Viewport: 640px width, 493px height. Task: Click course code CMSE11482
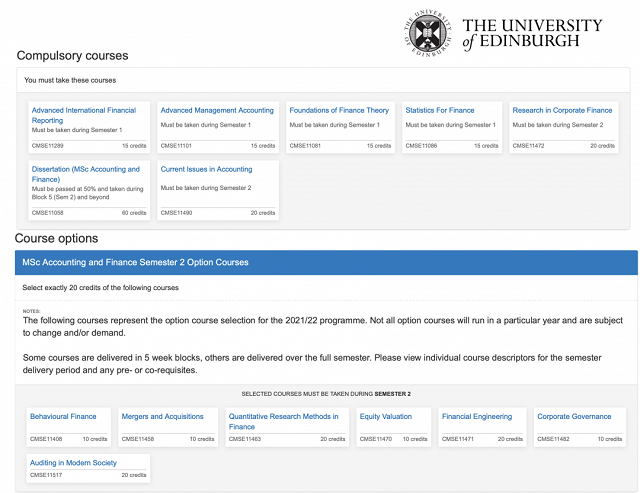(x=553, y=439)
